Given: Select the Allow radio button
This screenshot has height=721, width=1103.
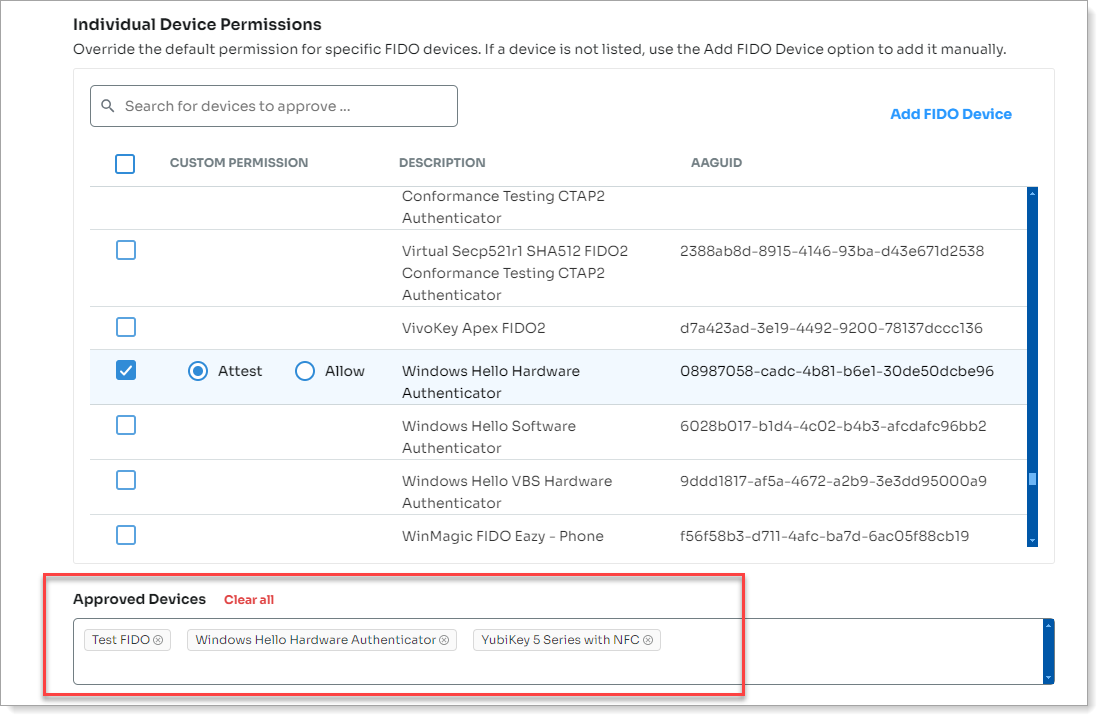Looking at the screenshot, I should 305,371.
